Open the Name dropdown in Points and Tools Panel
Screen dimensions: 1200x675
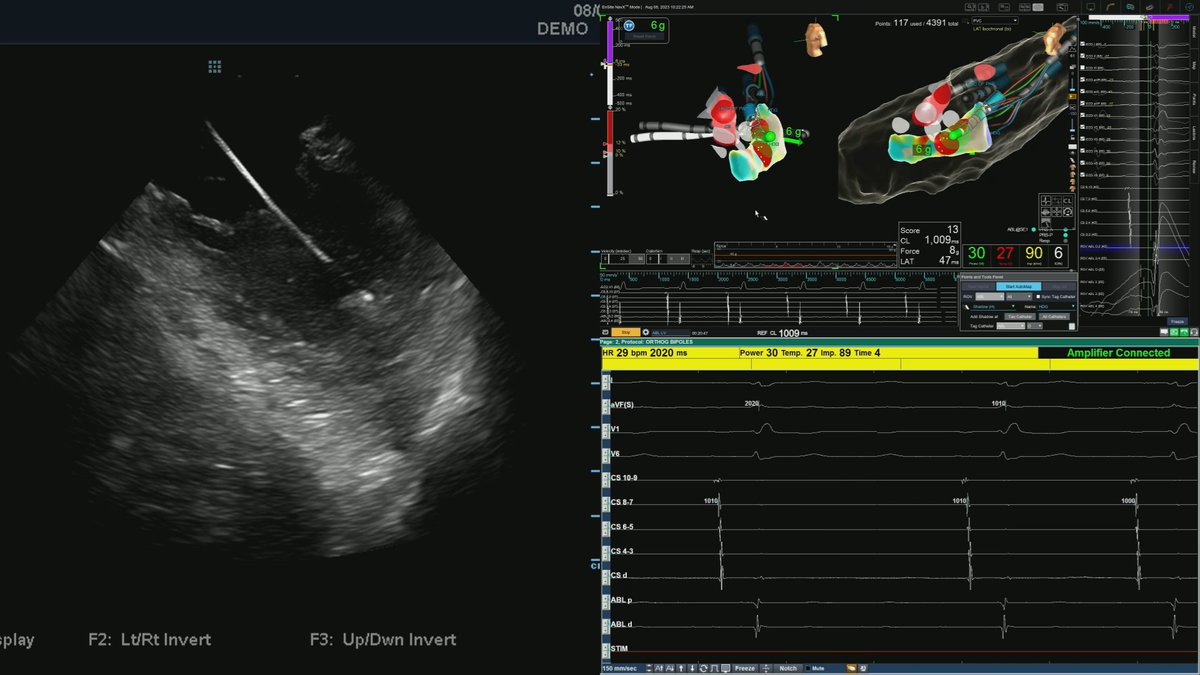point(1057,307)
